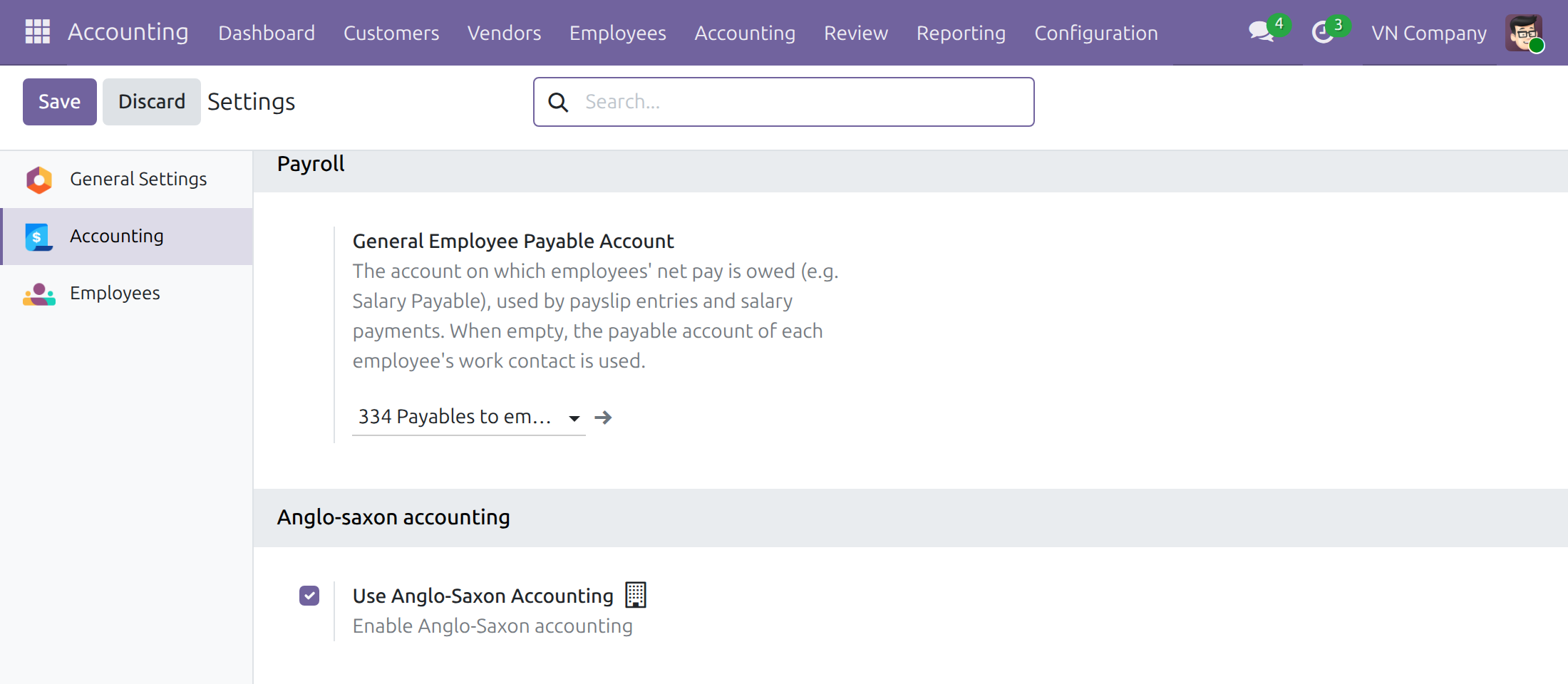Toggle Use Anglo-Saxon Accounting checkbox
Image resolution: width=1568 pixels, height=684 pixels.
[309, 596]
